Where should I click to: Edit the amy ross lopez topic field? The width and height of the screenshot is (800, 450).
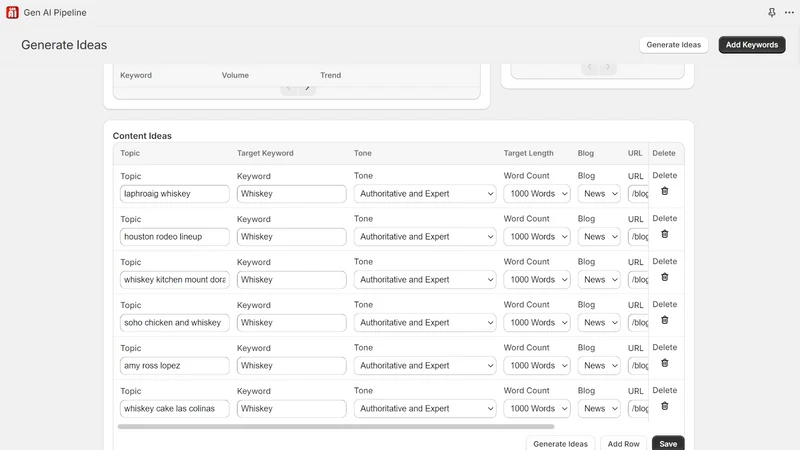coord(174,365)
